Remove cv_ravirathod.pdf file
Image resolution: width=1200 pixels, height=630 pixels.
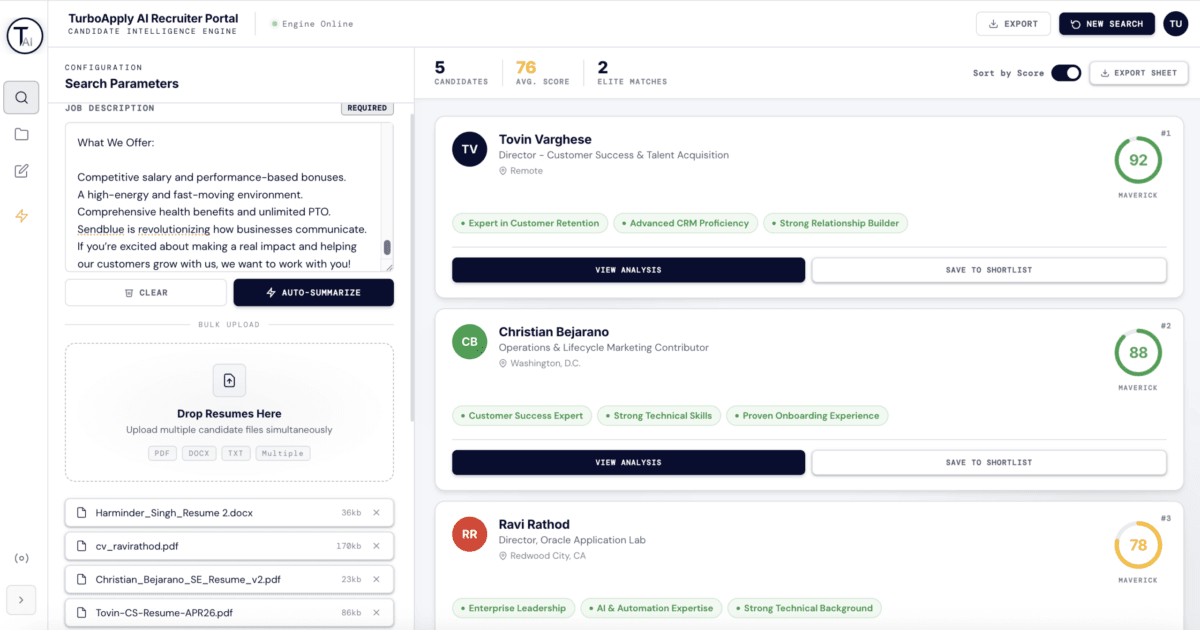pos(377,546)
